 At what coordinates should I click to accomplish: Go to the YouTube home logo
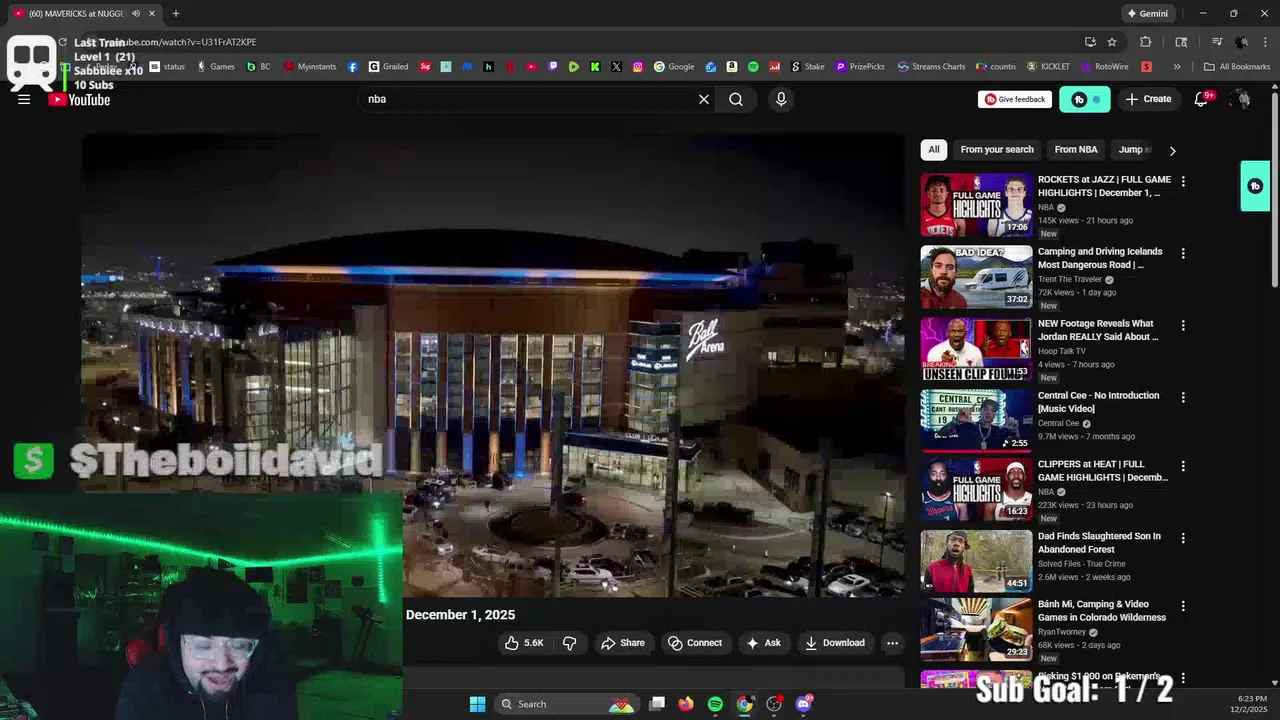80,99
